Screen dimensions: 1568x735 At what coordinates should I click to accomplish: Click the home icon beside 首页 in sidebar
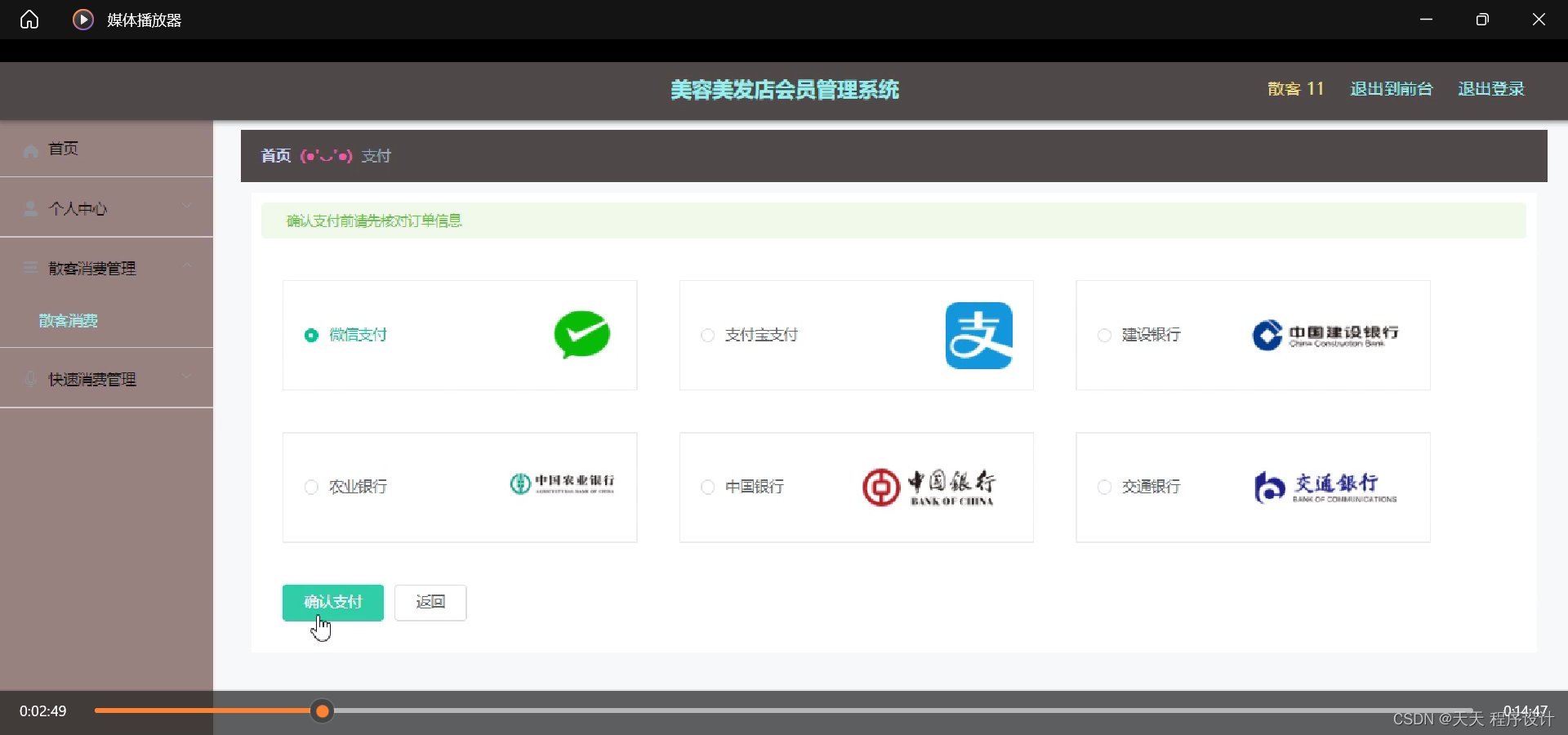pyautogui.click(x=31, y=150)
